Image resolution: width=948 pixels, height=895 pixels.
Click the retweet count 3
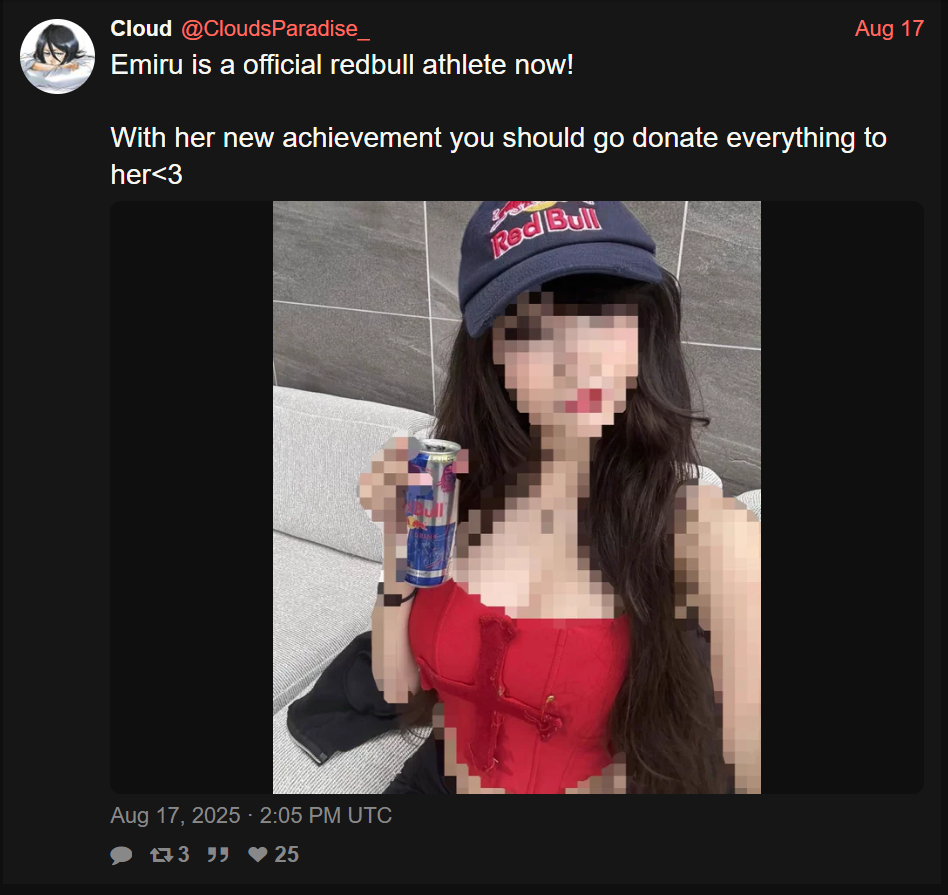pos(183,854)
